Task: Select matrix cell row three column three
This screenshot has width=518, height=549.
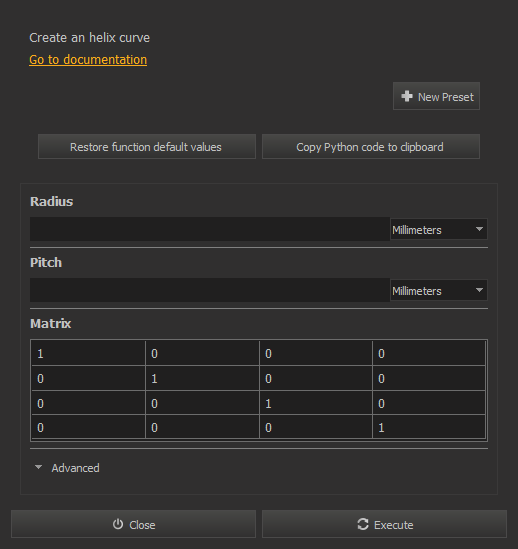Action: [316, 403]
